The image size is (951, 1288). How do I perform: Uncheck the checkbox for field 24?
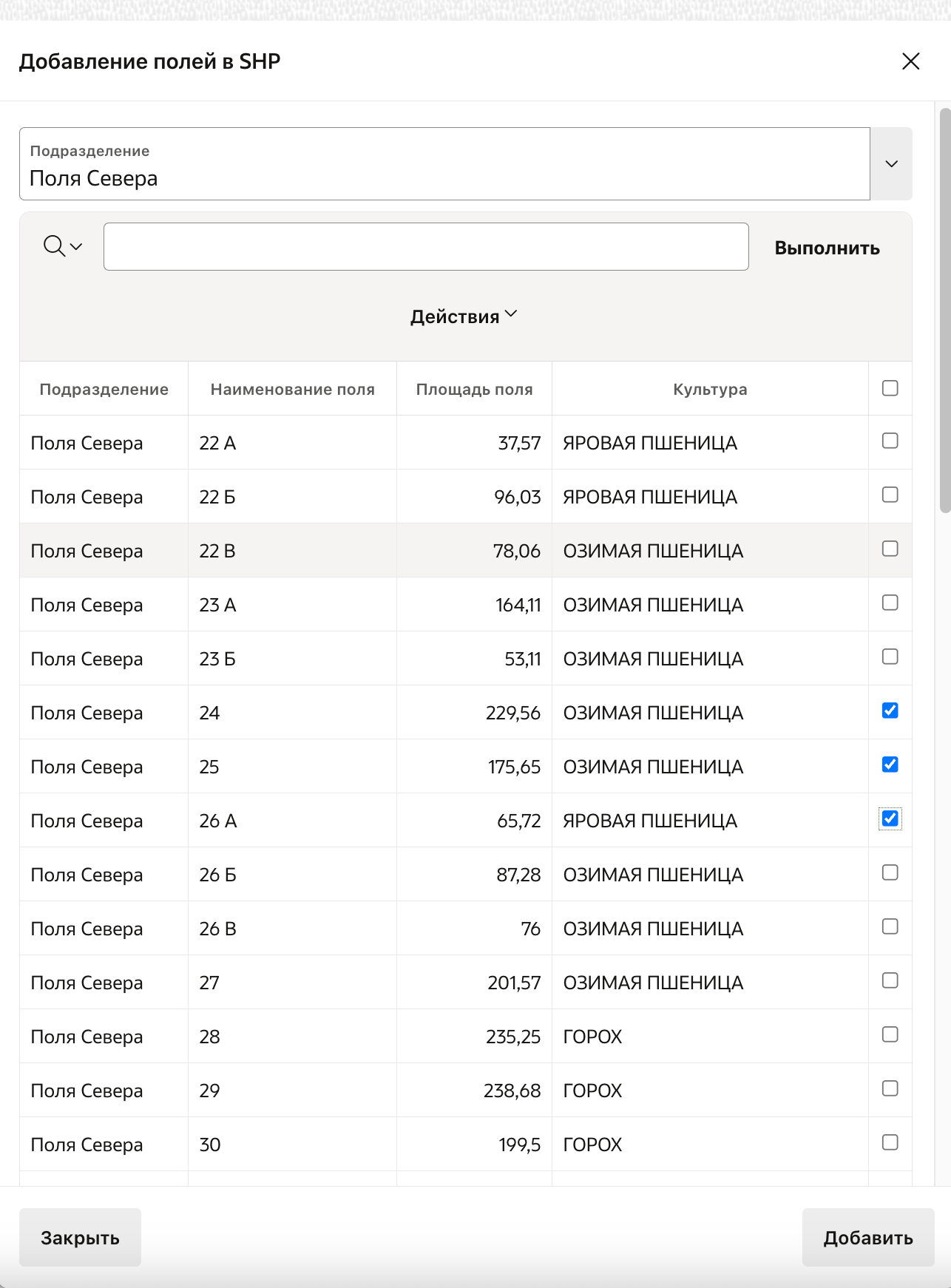click(890, 711)
